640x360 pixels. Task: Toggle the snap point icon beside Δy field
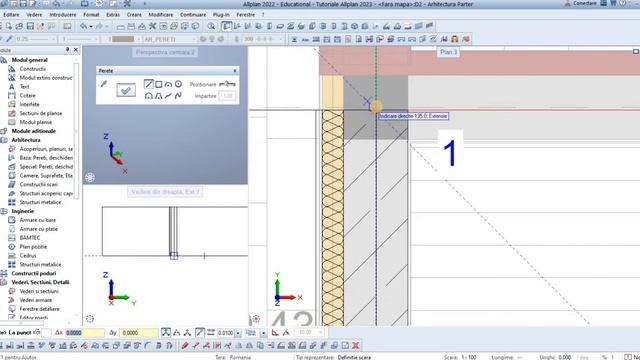(166, 333)
